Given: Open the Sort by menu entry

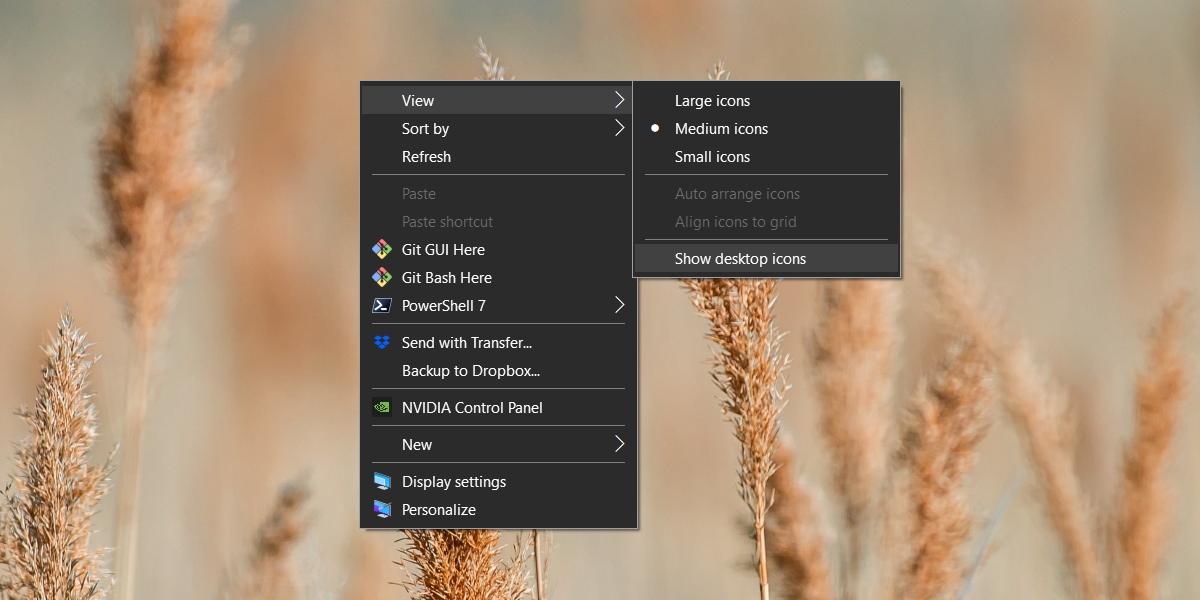Looking at the screenshot, I should 497,129.
